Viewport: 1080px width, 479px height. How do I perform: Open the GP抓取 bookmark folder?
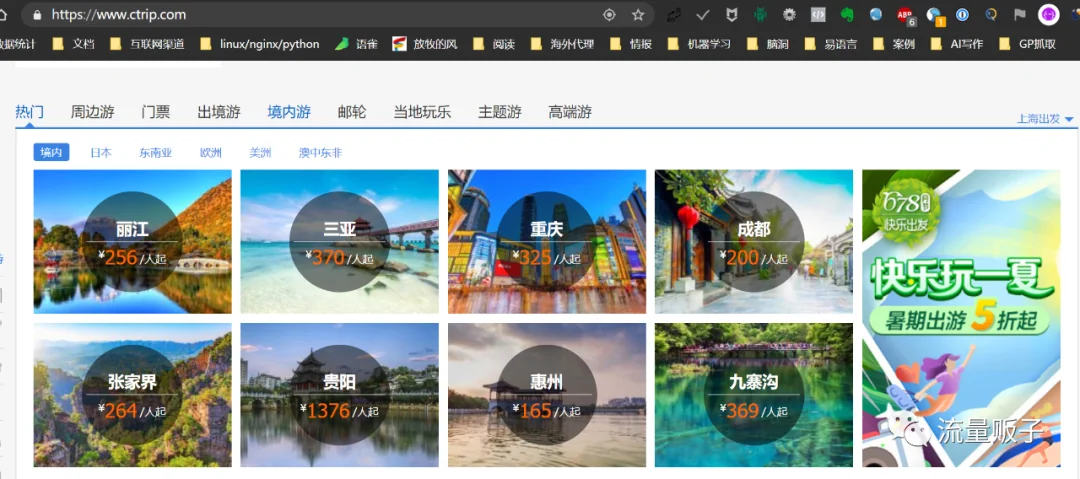point(1027,44)
